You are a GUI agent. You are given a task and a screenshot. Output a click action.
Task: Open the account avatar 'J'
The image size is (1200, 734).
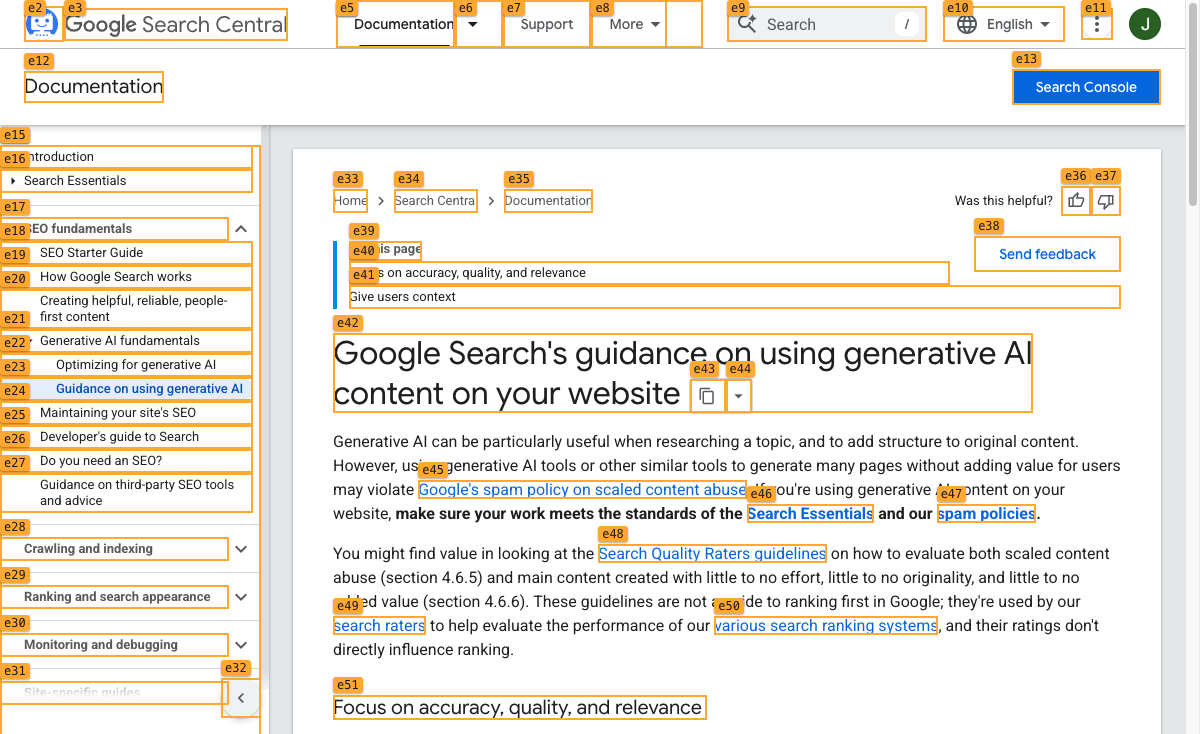click(1145, 24)
